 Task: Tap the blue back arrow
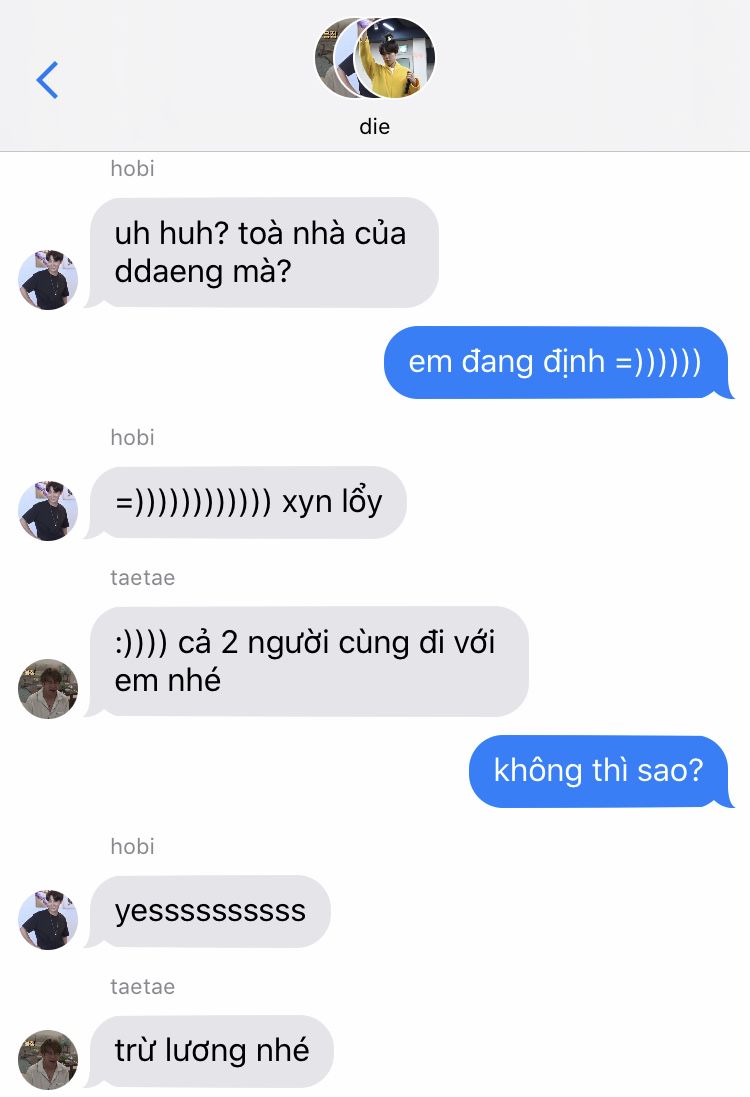47,80
